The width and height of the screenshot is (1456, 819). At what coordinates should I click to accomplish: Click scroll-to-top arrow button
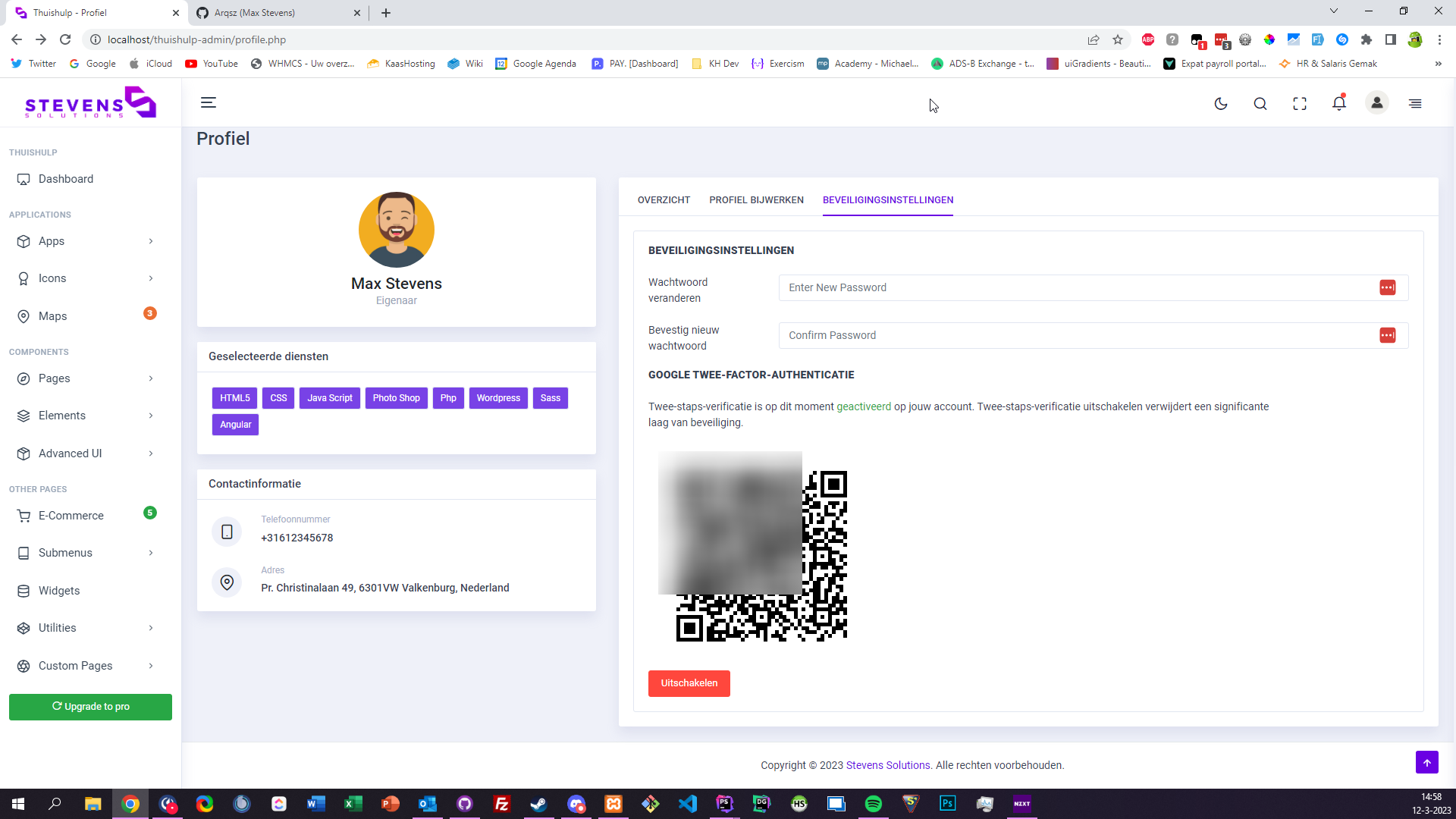[1426, 762]
